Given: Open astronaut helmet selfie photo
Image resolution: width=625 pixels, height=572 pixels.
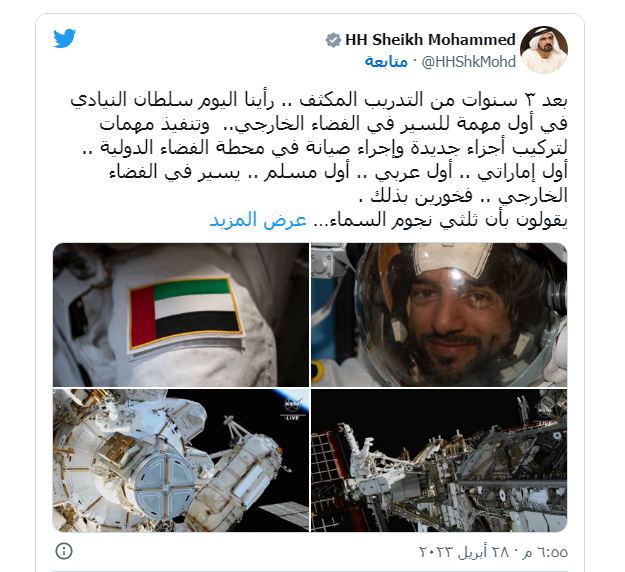Looking at the screenshot, I should (439, 315).
